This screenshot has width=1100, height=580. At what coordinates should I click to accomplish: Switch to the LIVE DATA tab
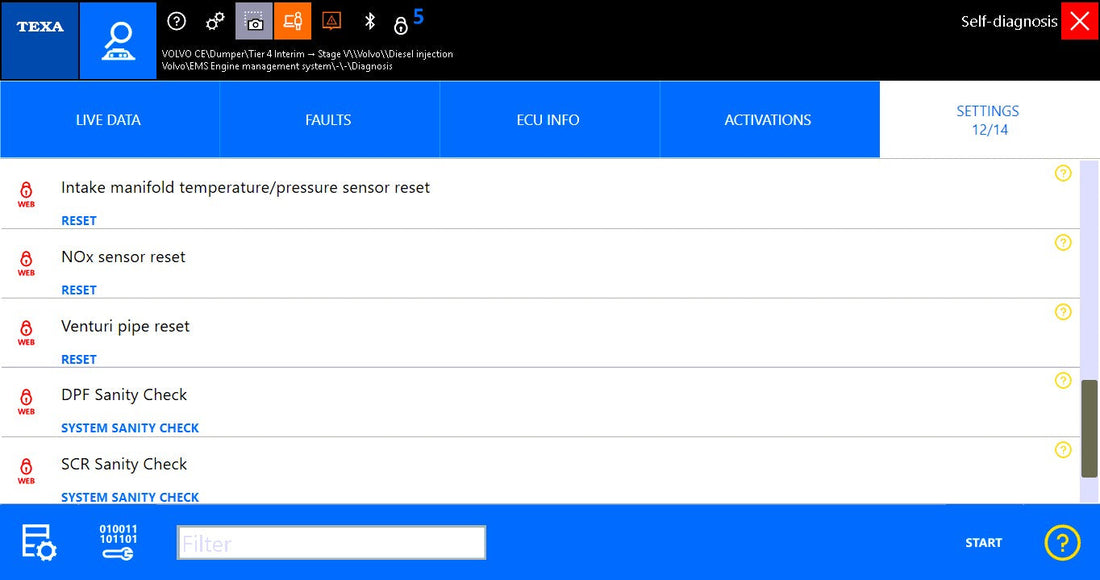tap(109, 119)
